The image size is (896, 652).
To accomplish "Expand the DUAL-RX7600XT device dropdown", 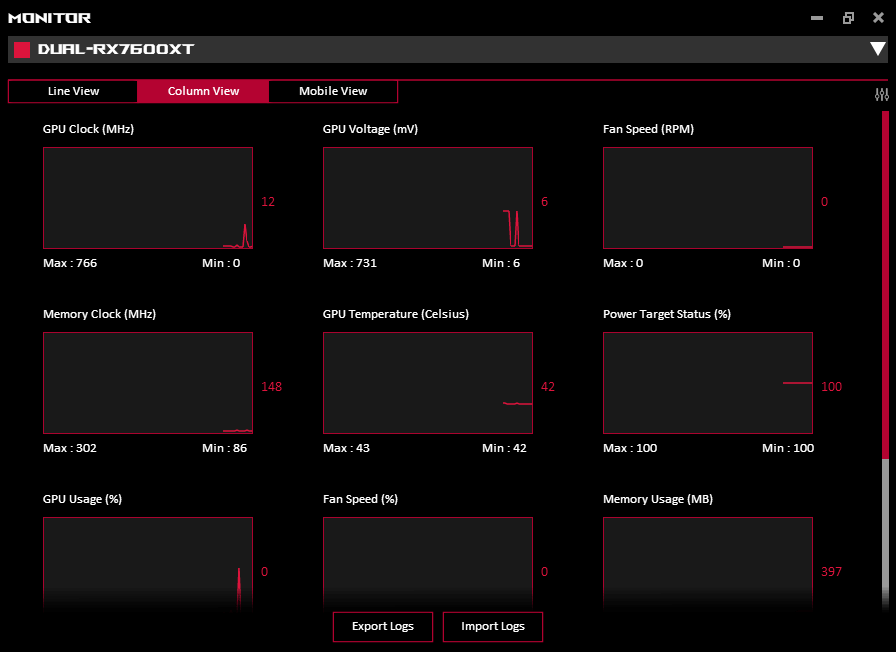I will [877, 49].
